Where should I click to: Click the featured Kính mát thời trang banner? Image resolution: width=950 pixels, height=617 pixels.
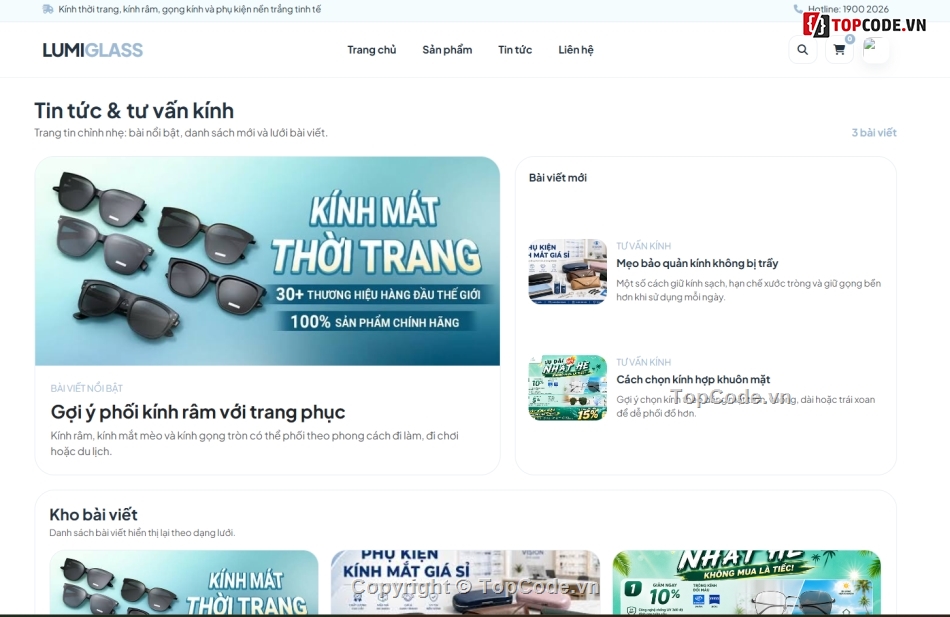pyautogui.click(x=267, y=261)
